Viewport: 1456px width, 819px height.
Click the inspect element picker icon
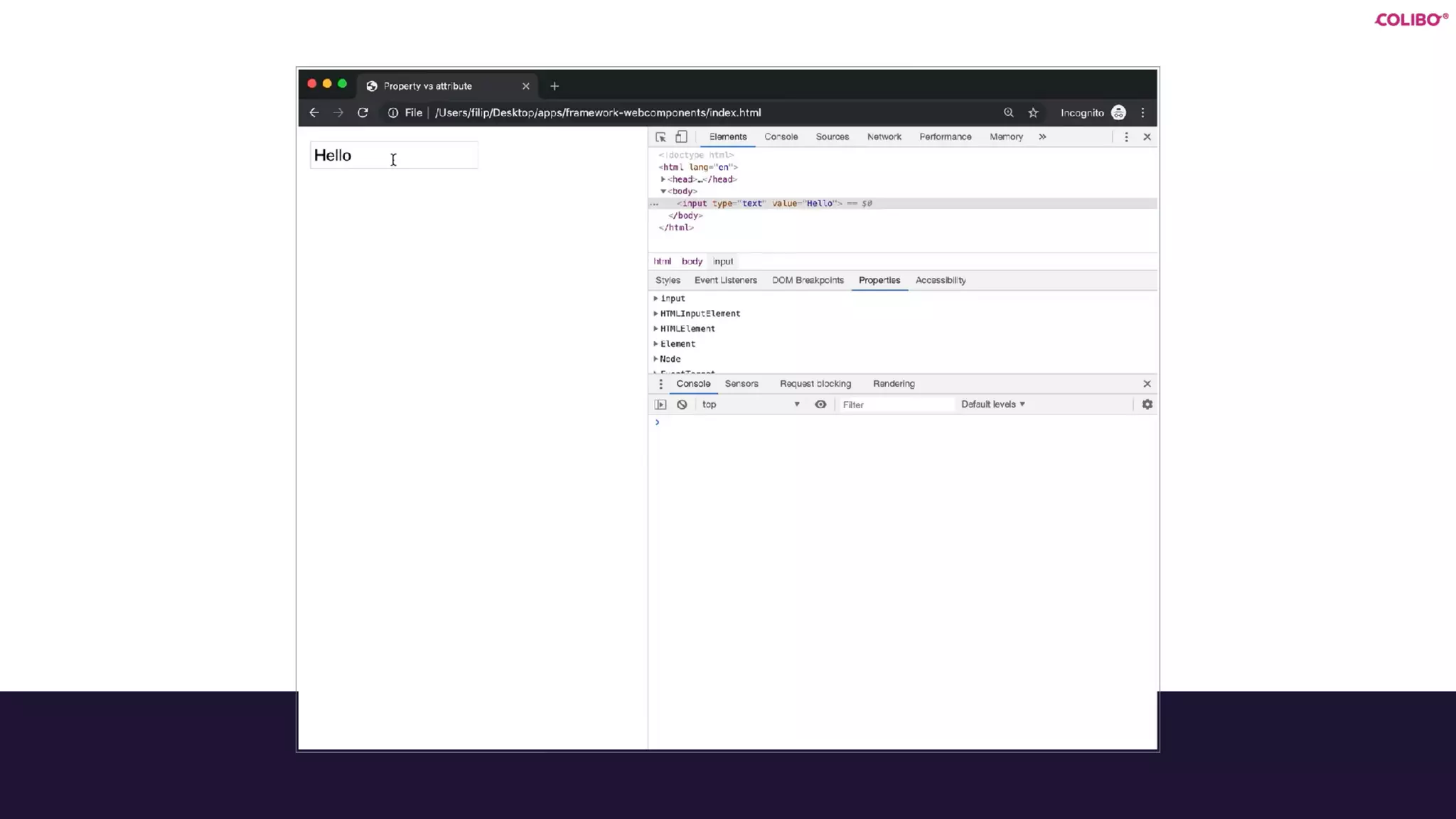660,137
